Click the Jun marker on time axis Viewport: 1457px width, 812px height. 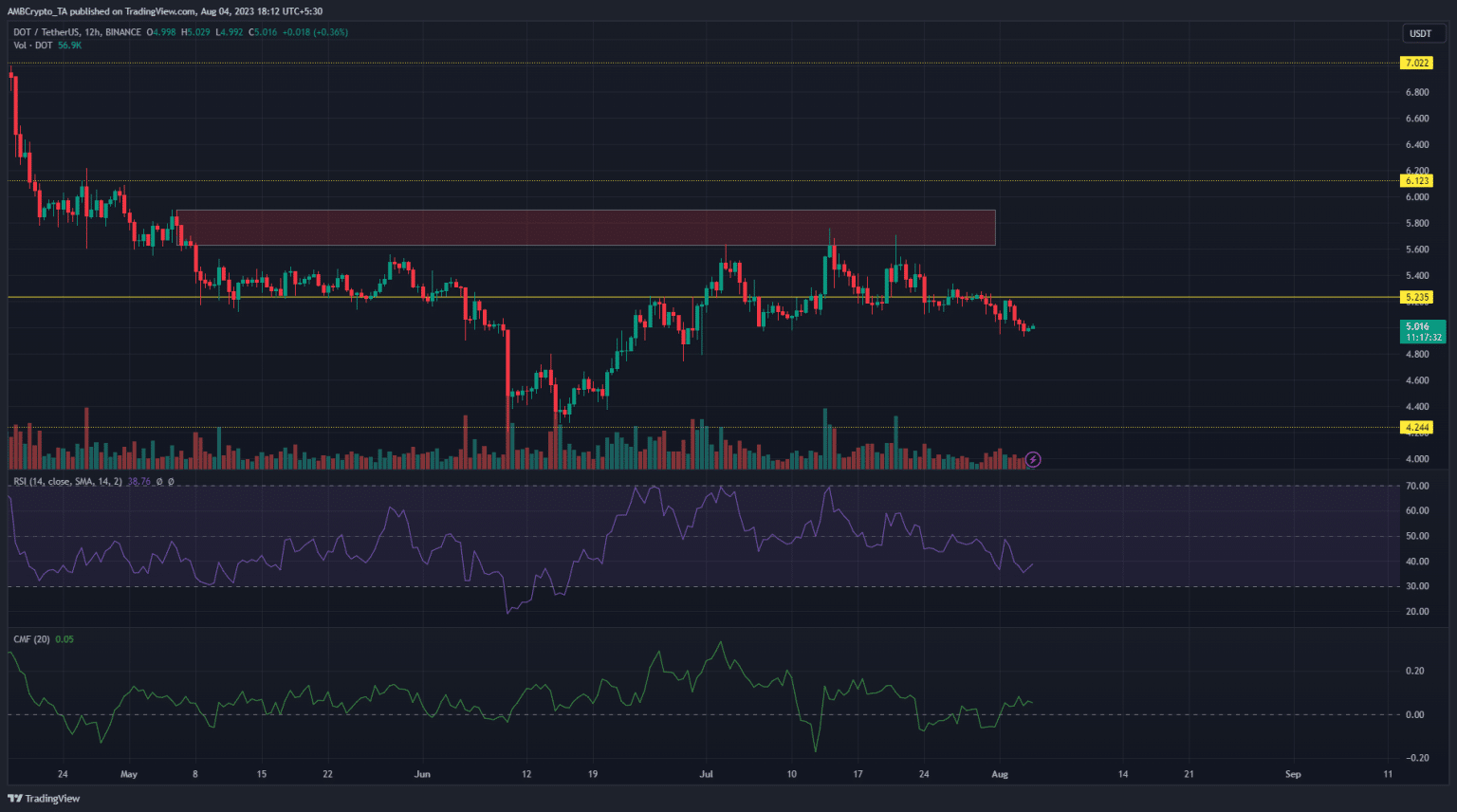[x=422, y=774]
